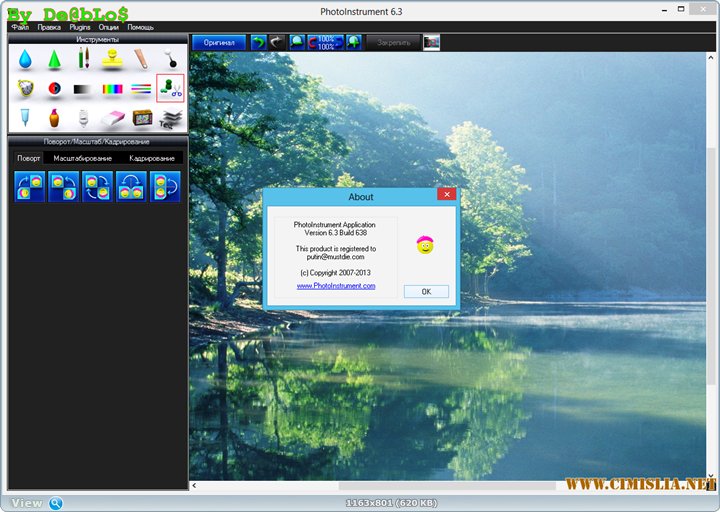Select the layers stack text tool
720x512 pixels.
coord(170,118)
